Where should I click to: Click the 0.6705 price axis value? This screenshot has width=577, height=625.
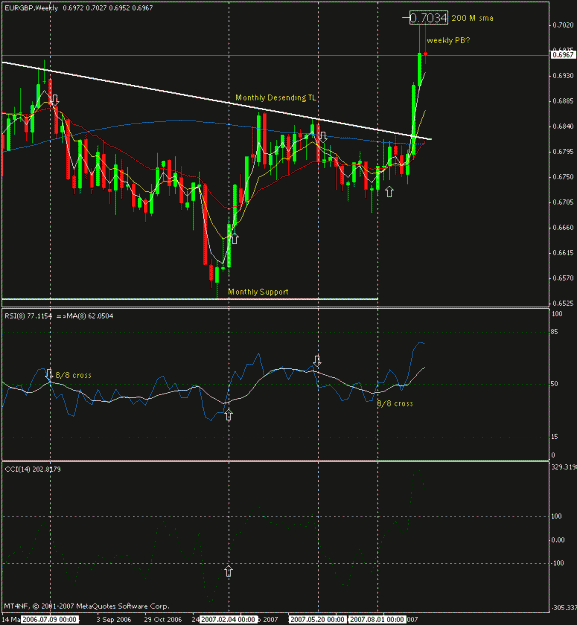coord(563,202)
